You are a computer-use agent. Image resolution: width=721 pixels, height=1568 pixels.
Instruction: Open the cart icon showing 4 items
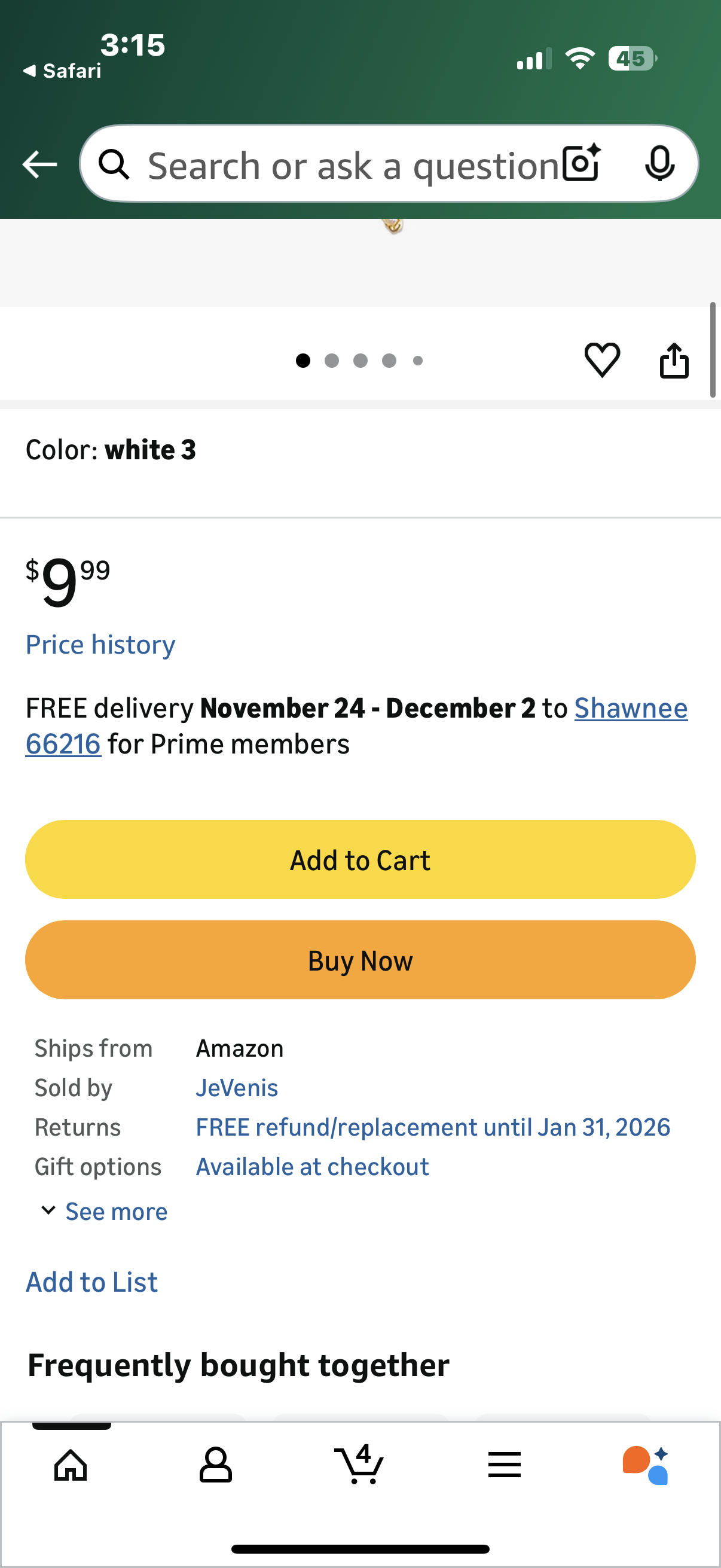tap(359, 1465)
